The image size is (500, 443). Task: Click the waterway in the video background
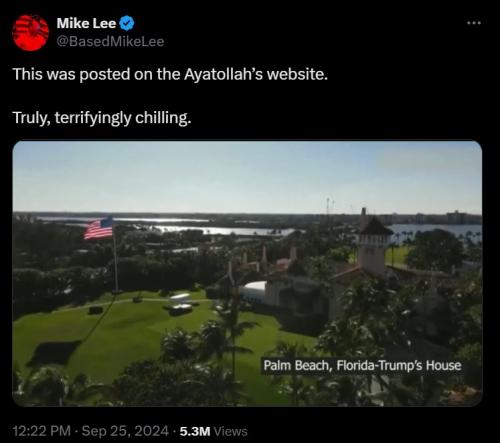click(x=227, y=230)
